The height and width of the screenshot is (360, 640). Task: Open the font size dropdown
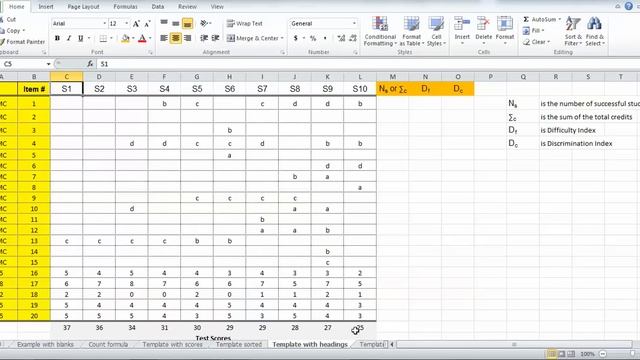pyautogui.click(x=126, y=24)
